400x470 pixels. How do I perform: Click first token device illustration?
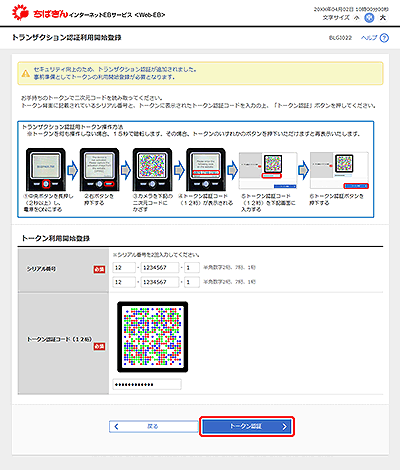click(46, 170)
